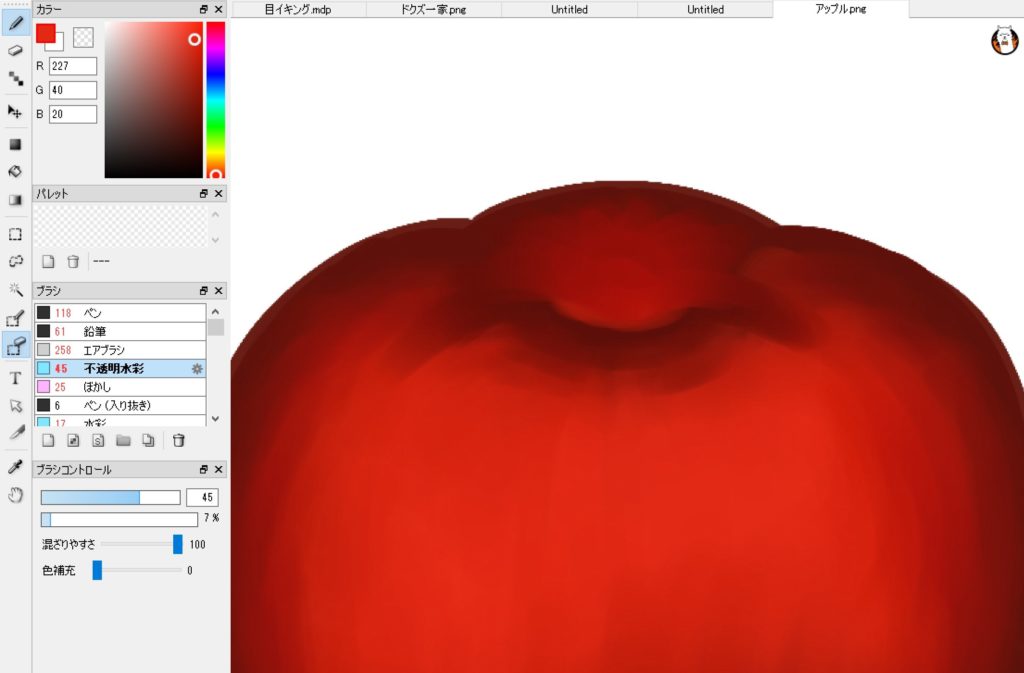Activate the Lasso selection tool
1024x673 pixels.
[15, 261]
